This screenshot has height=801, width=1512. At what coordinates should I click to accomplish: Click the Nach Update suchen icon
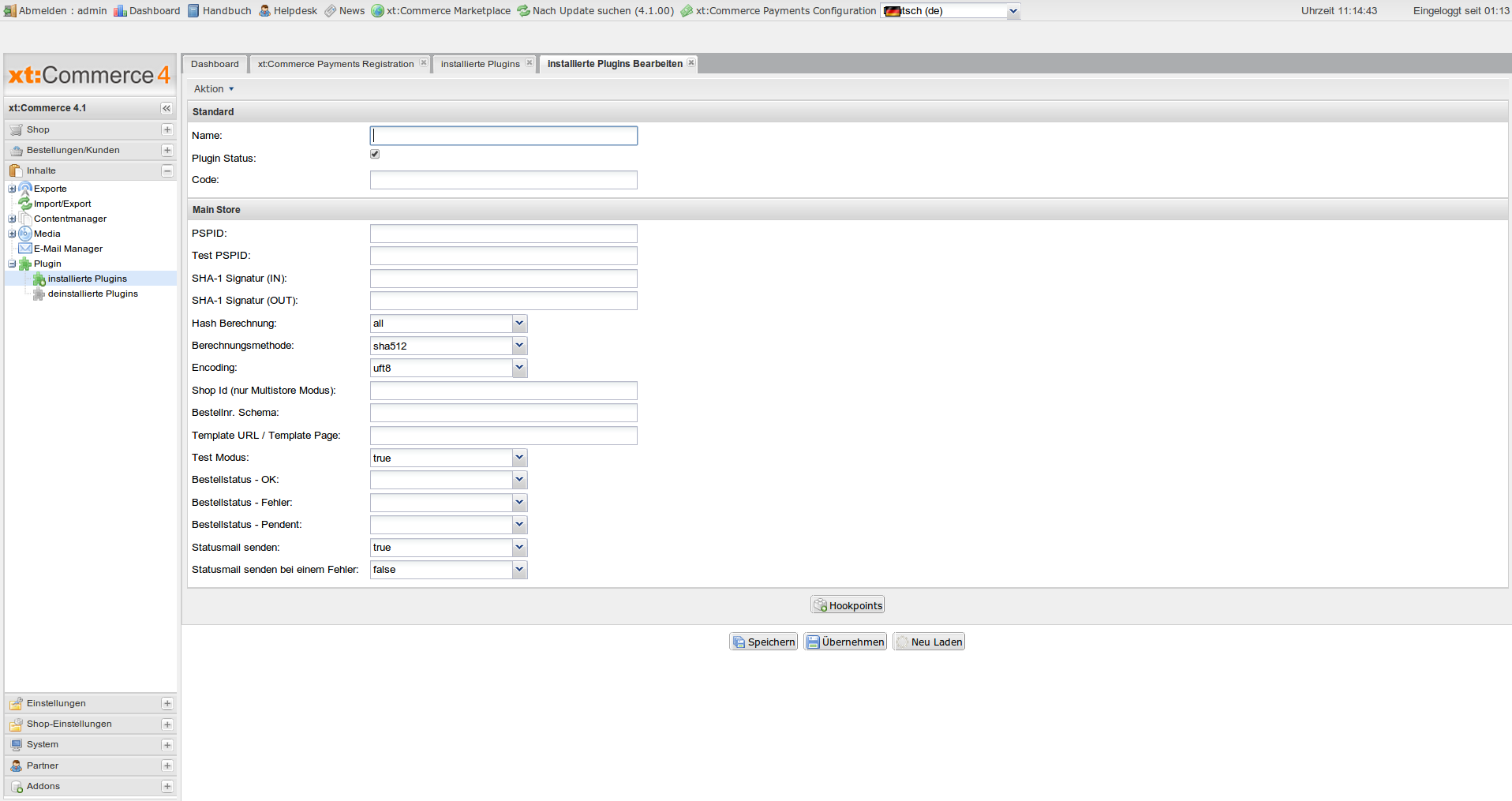pyautogui.click(x=523, y=11)
